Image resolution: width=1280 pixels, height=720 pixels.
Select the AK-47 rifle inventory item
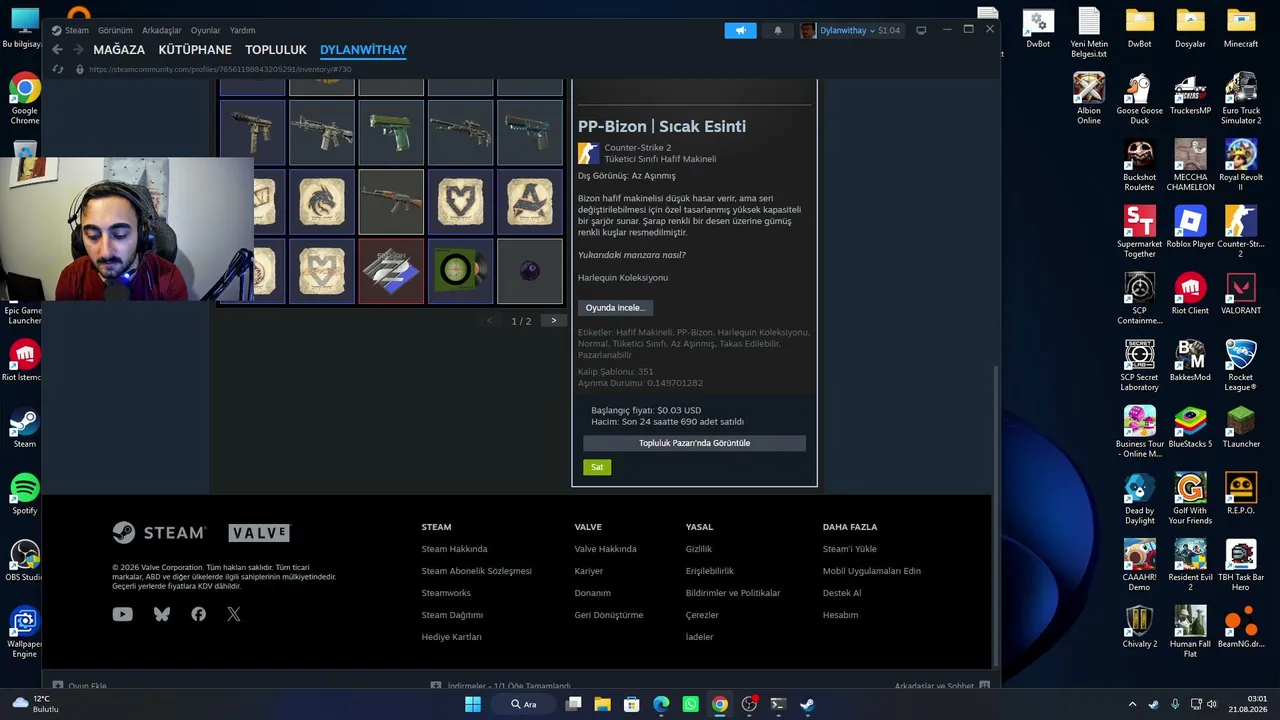pyautogui.click(x=391, y=202)
